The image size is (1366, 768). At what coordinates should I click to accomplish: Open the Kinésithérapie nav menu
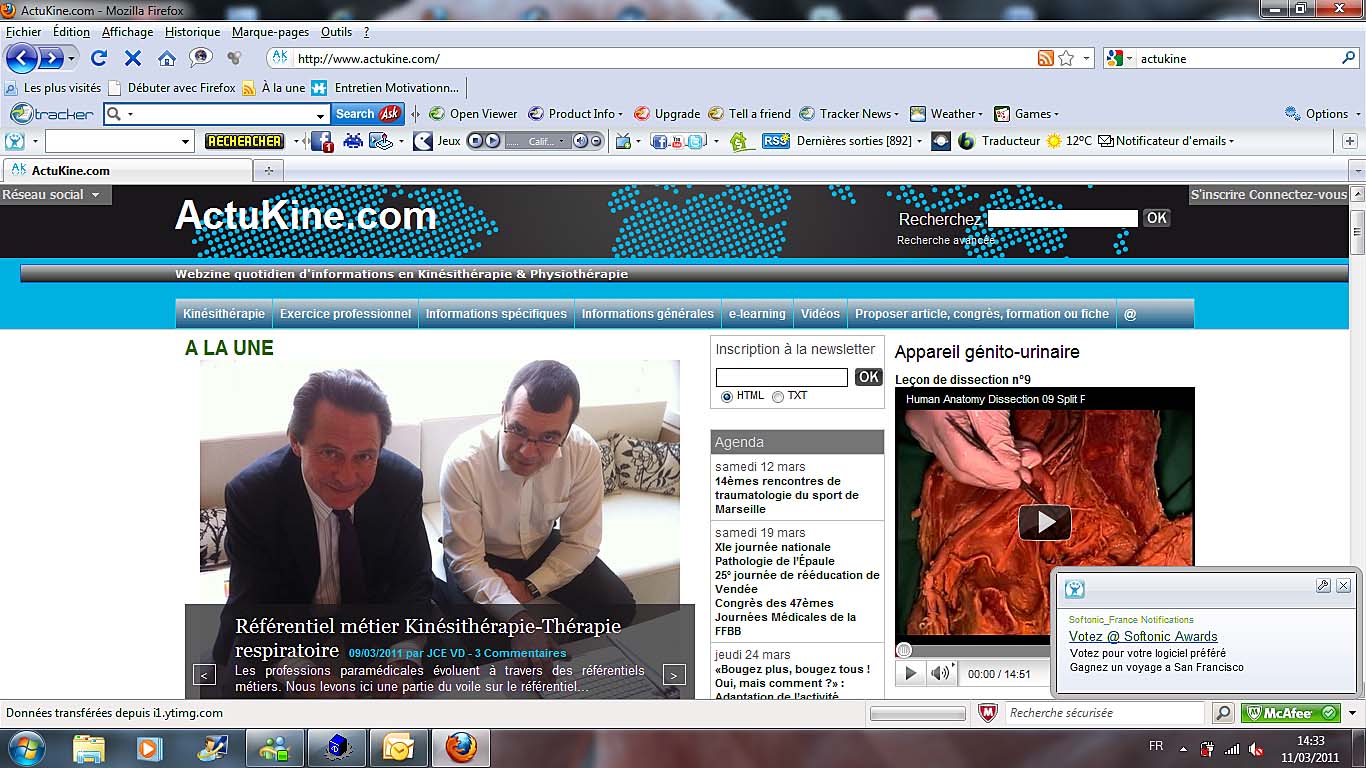click(x=224, y=314)
